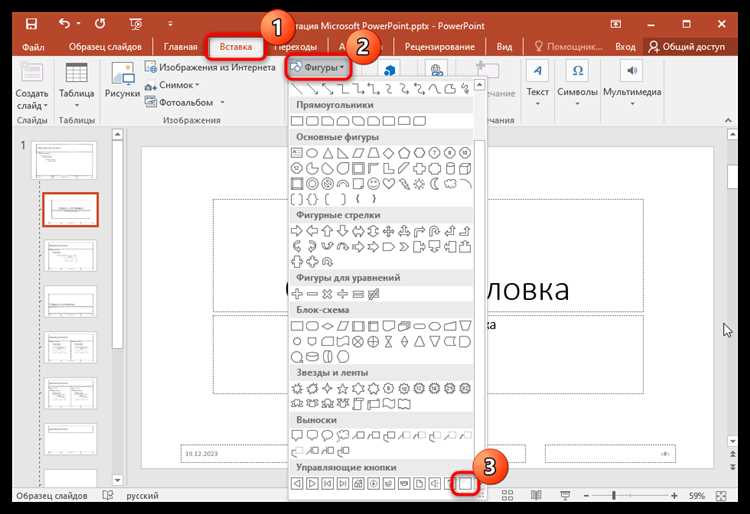This screenshot has width=750, height=514.
Task: Open Общий доступ sharing
Action: [x=686, y=47]
